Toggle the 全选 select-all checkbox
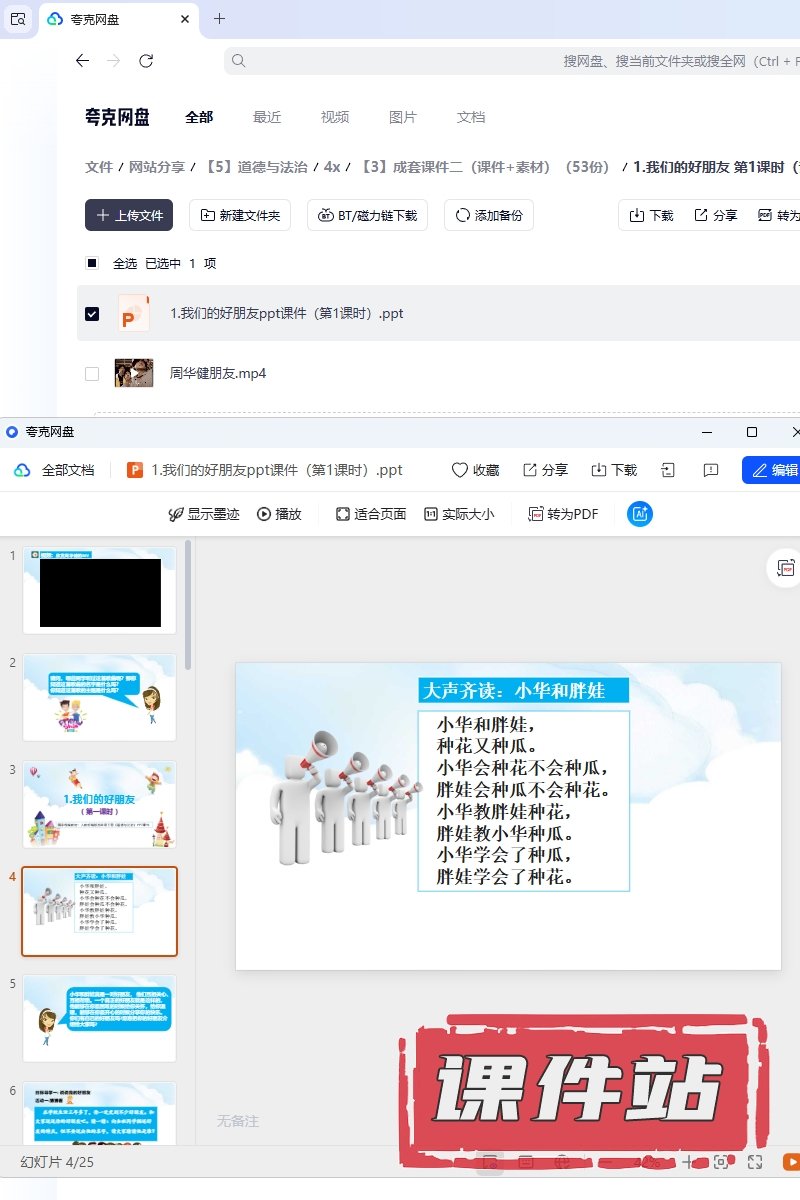Screen dimensions: 800x1200 (x=92, y=263)
